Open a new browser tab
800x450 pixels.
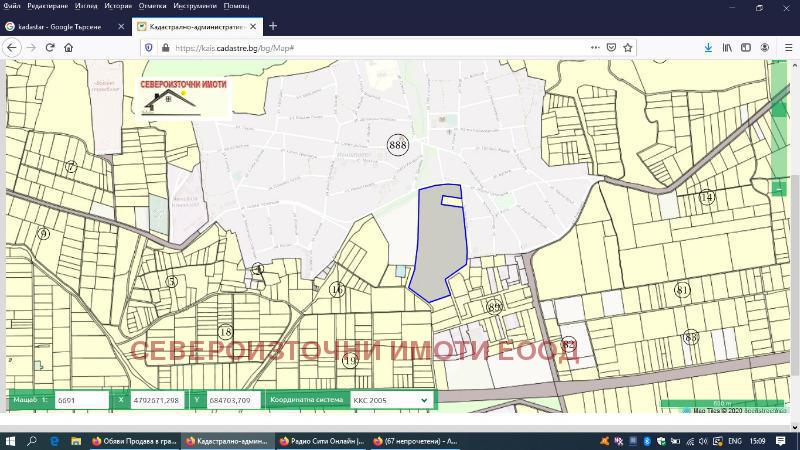(273, 26)
